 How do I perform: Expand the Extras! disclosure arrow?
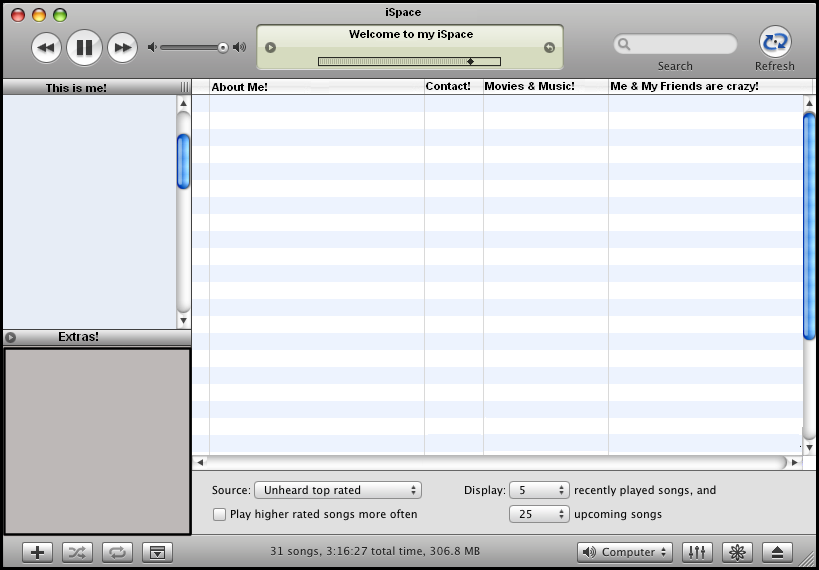[10, 338]
